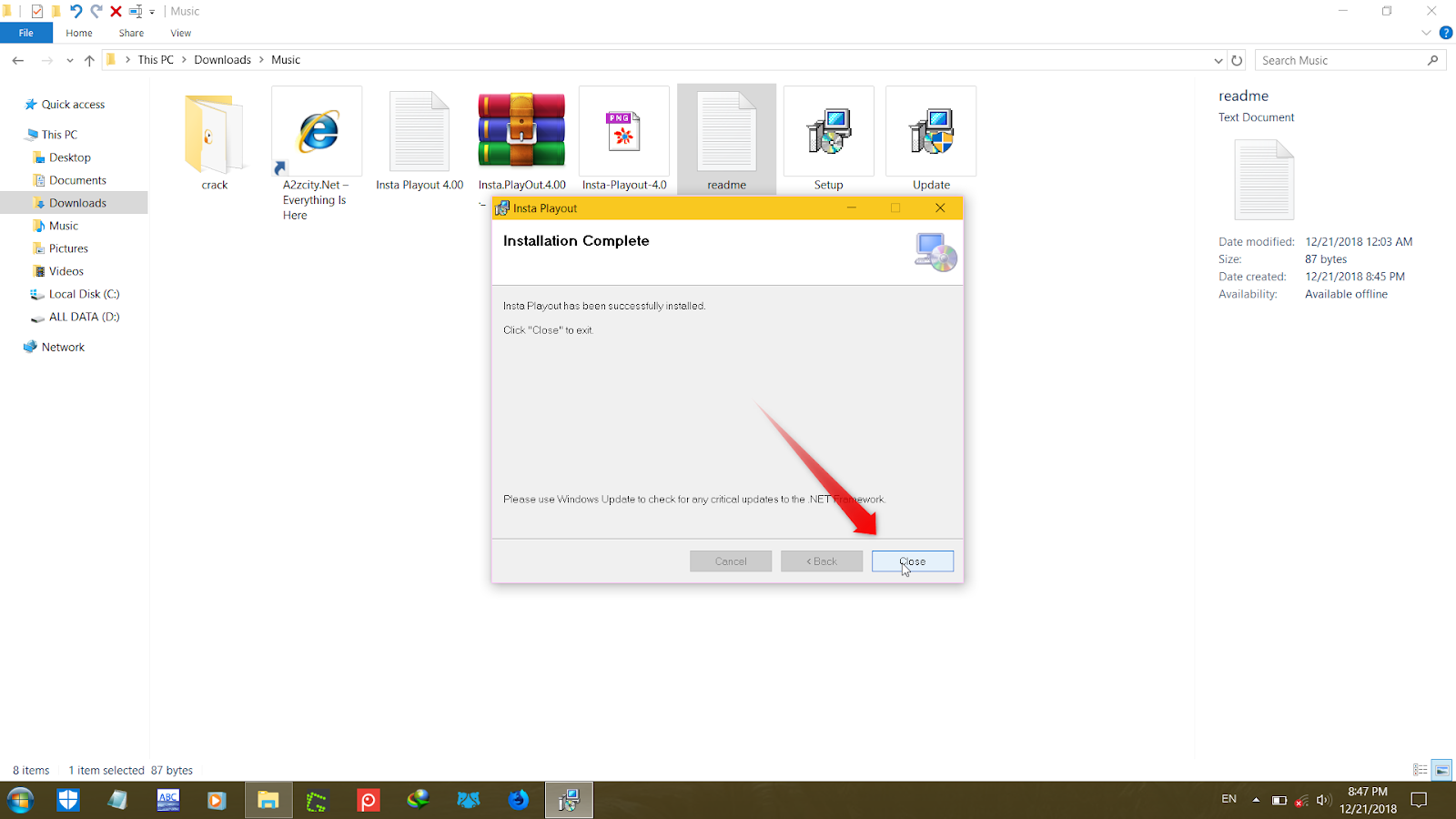Click EN language indicator
Image resolution: width=1456 pixels, height=819 pixels.
tap(1228, 799)
